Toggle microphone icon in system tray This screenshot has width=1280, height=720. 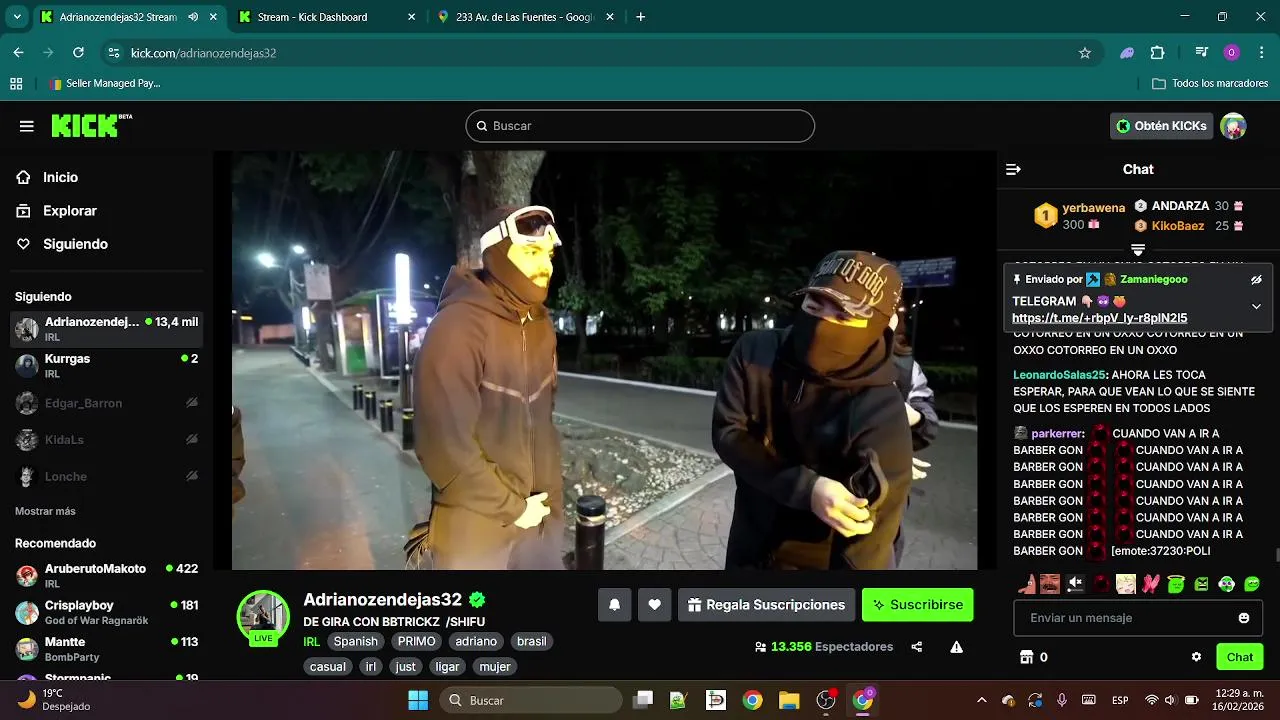click(1062, 700)
